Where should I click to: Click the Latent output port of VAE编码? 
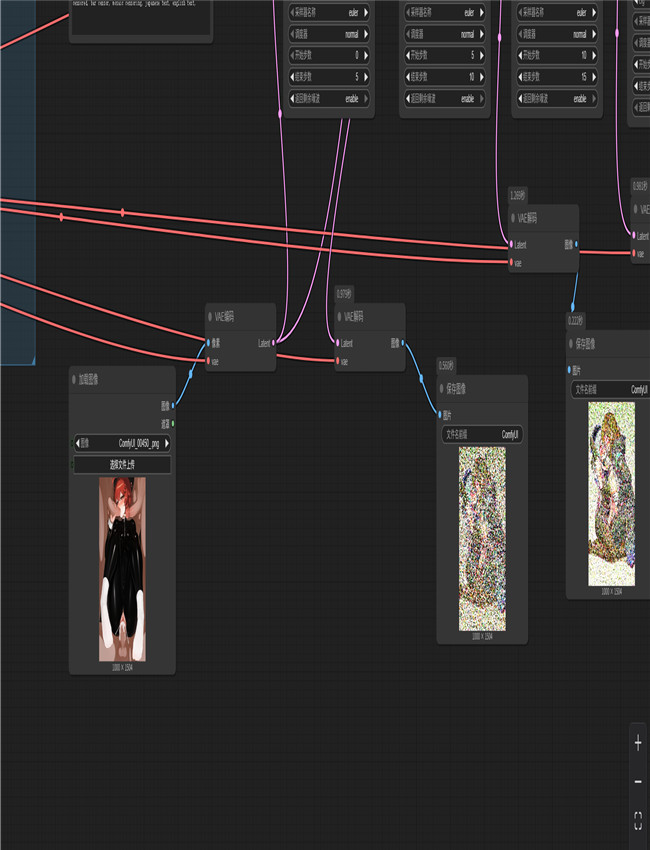(273, 343)
